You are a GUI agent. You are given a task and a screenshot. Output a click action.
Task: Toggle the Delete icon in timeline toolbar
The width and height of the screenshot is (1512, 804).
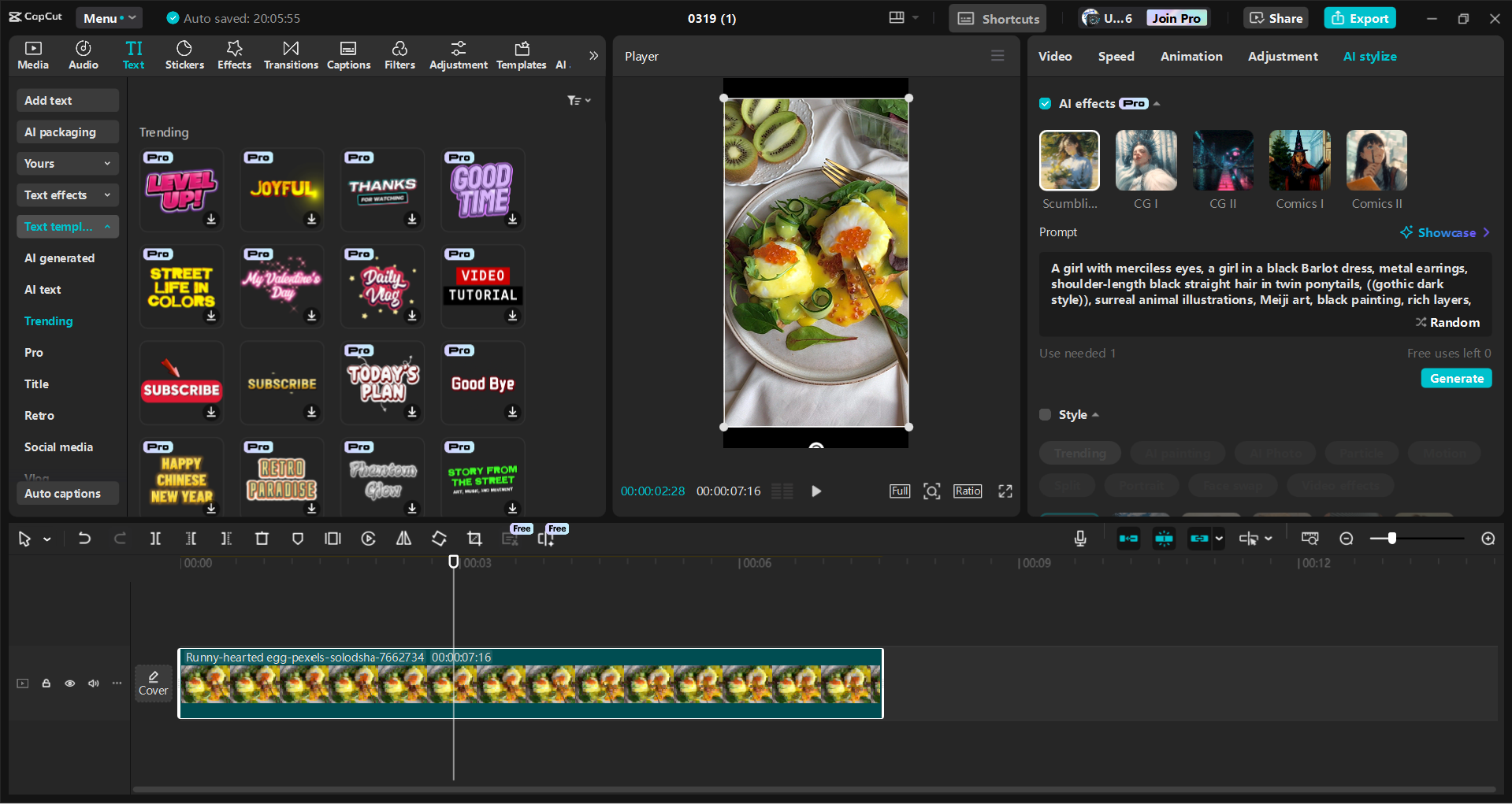tap(262, 539)
